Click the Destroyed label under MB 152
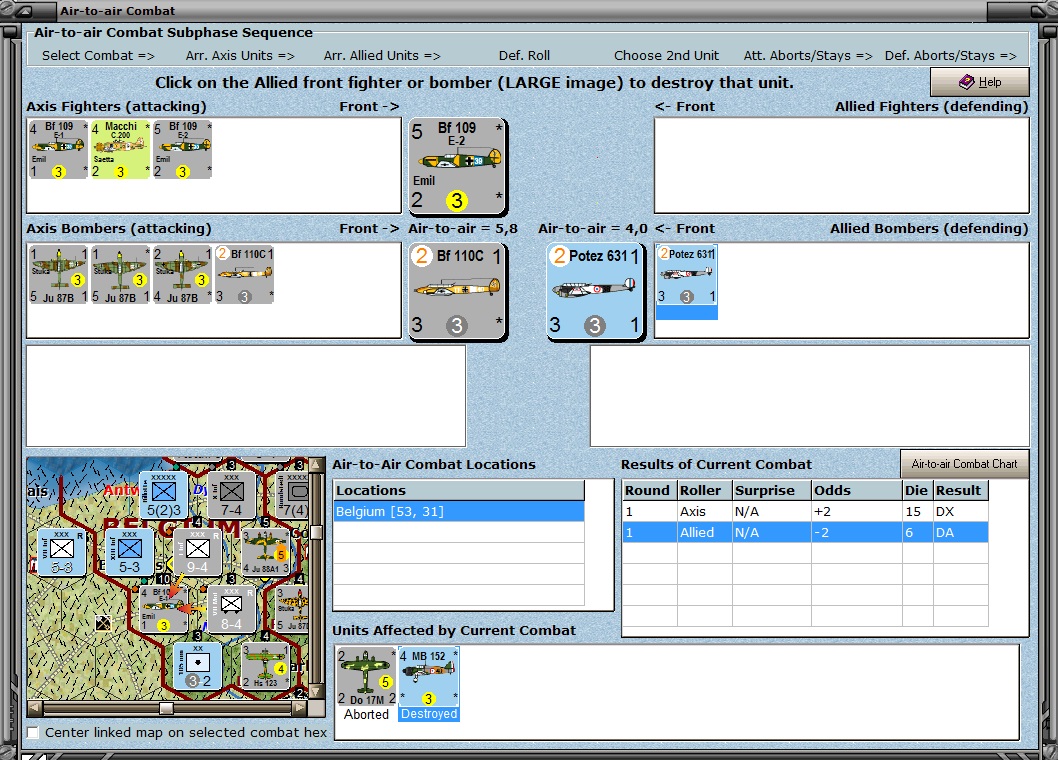This screenshot has height=760, width=1058. (x=429, y=714)
